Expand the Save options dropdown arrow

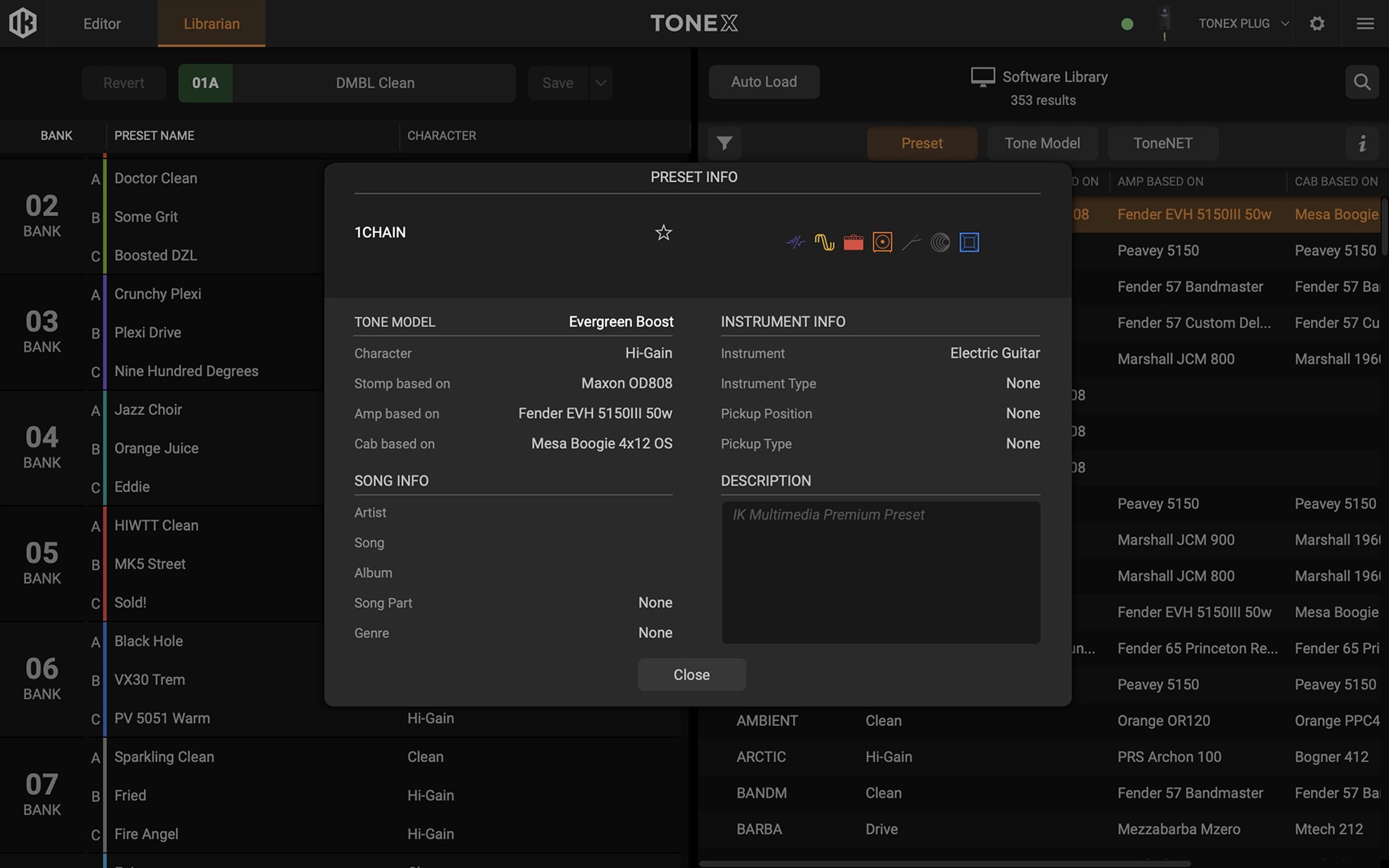600,83
